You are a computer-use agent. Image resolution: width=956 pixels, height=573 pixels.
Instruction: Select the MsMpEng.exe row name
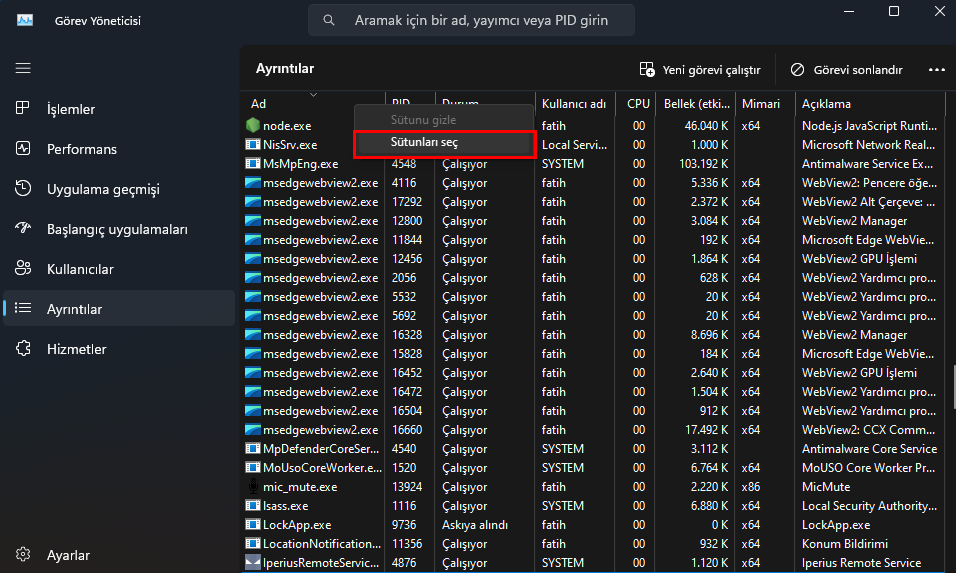301,163
